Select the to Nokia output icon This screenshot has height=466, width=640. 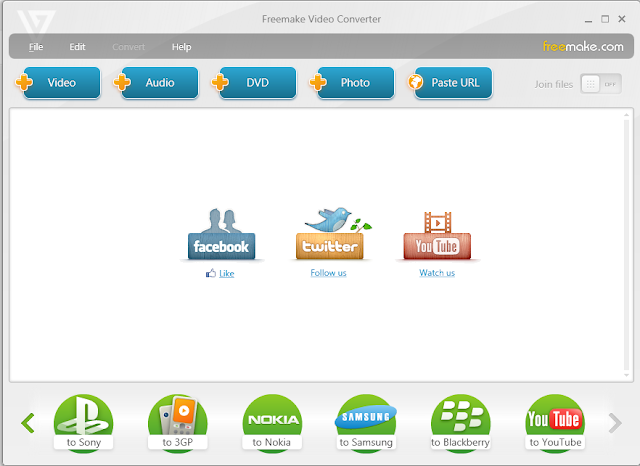click(272, 423)
